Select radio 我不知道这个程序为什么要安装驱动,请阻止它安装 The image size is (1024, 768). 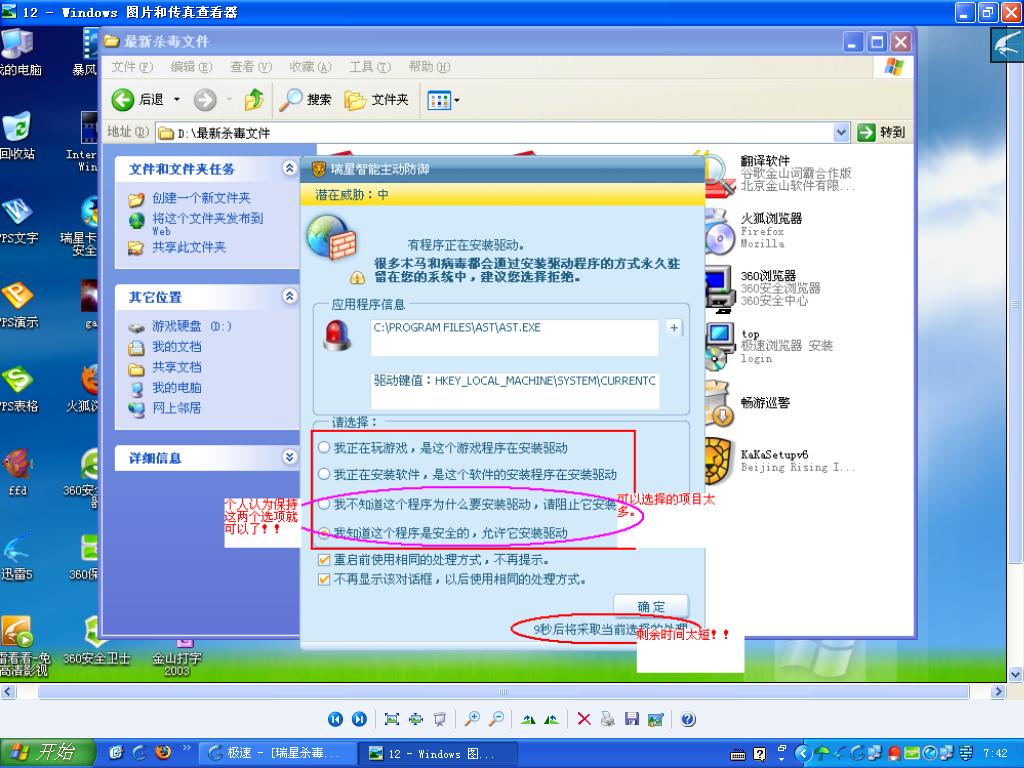pyautogui.click(x=324, y=504)
